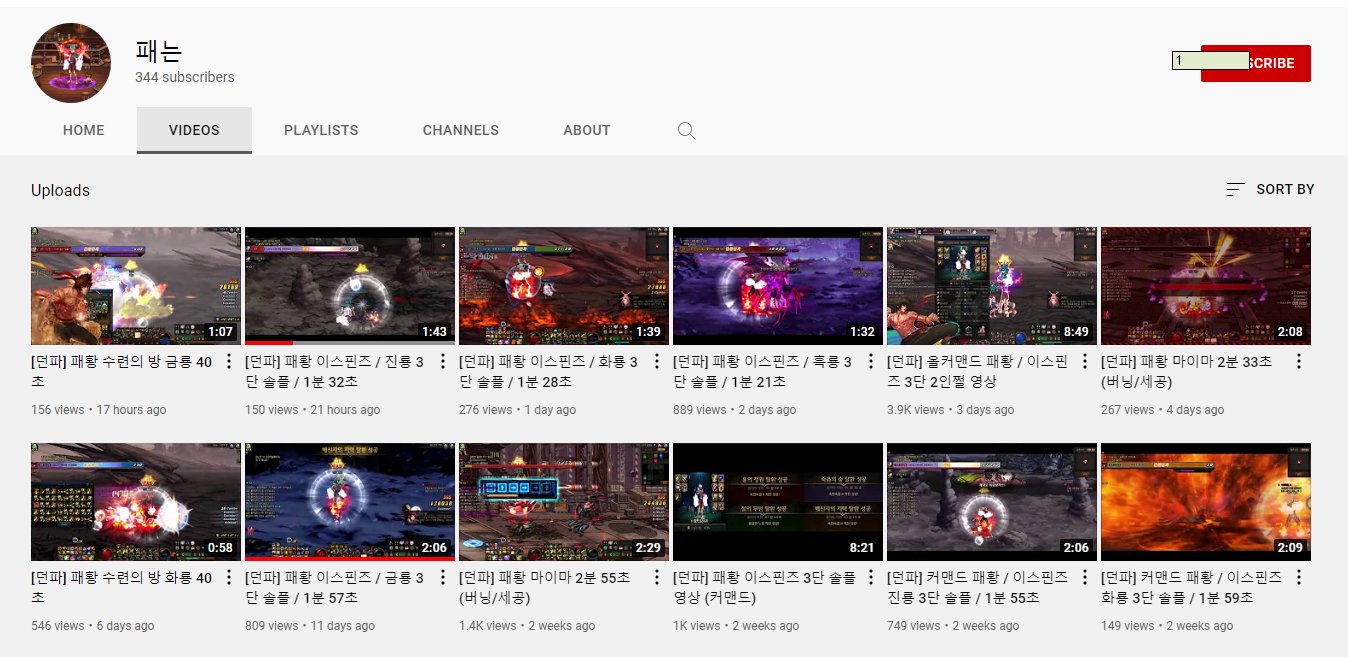
Task: Click the 156 views • 17 hours ago text
Action: [99, 410]
